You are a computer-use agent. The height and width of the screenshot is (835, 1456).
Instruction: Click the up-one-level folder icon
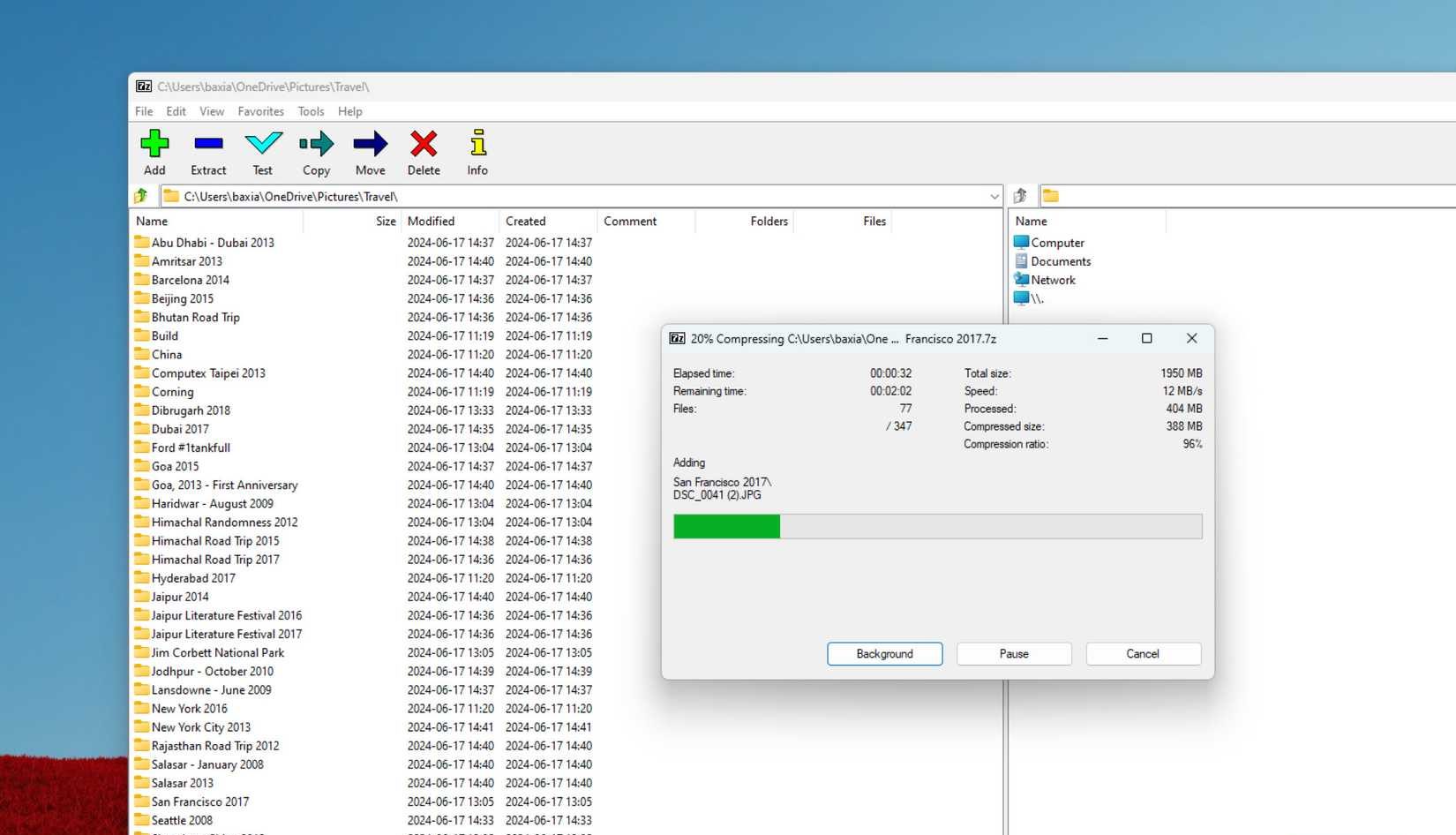[141, 195]
